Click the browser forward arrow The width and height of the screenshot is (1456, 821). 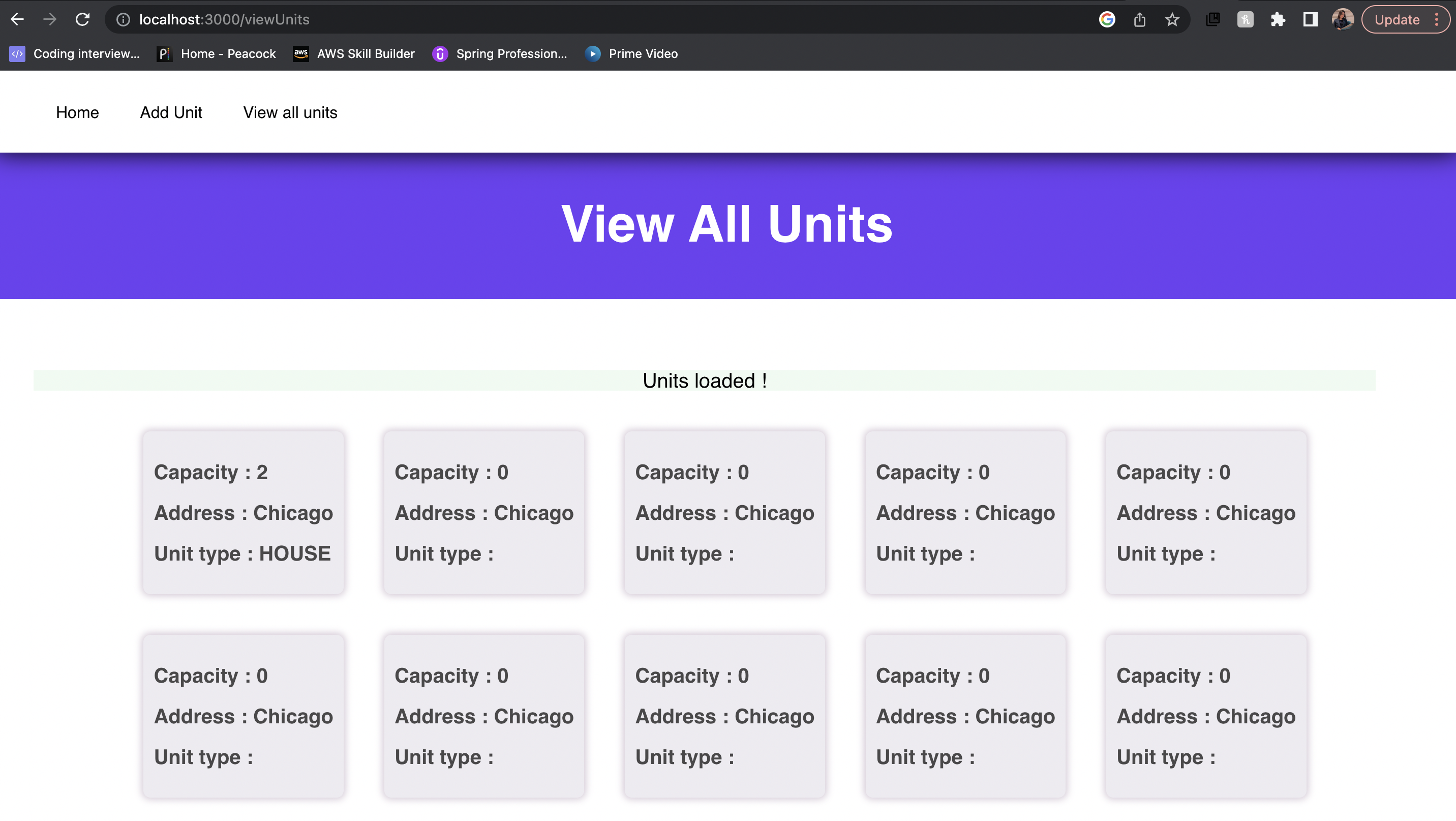pos(50,19)
